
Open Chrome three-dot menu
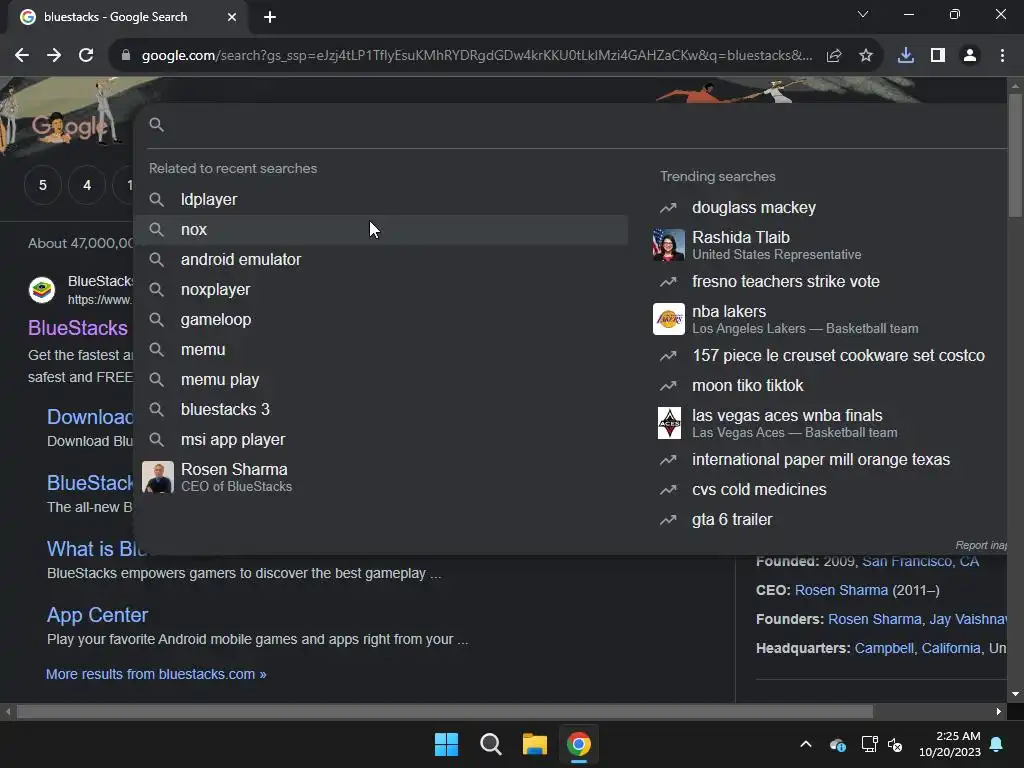(1002, 56)
